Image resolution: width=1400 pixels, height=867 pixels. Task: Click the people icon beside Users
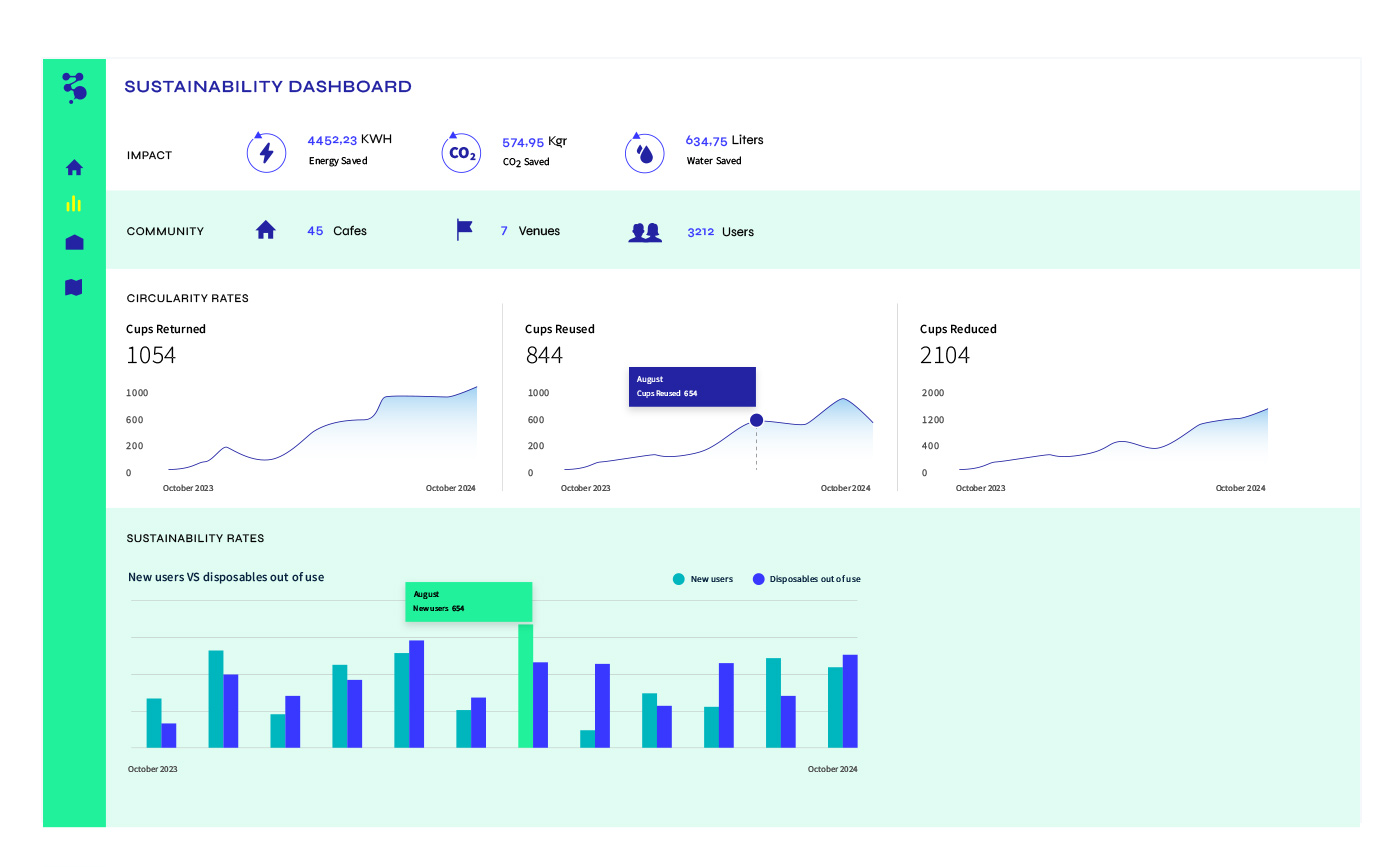click(645, 232)
